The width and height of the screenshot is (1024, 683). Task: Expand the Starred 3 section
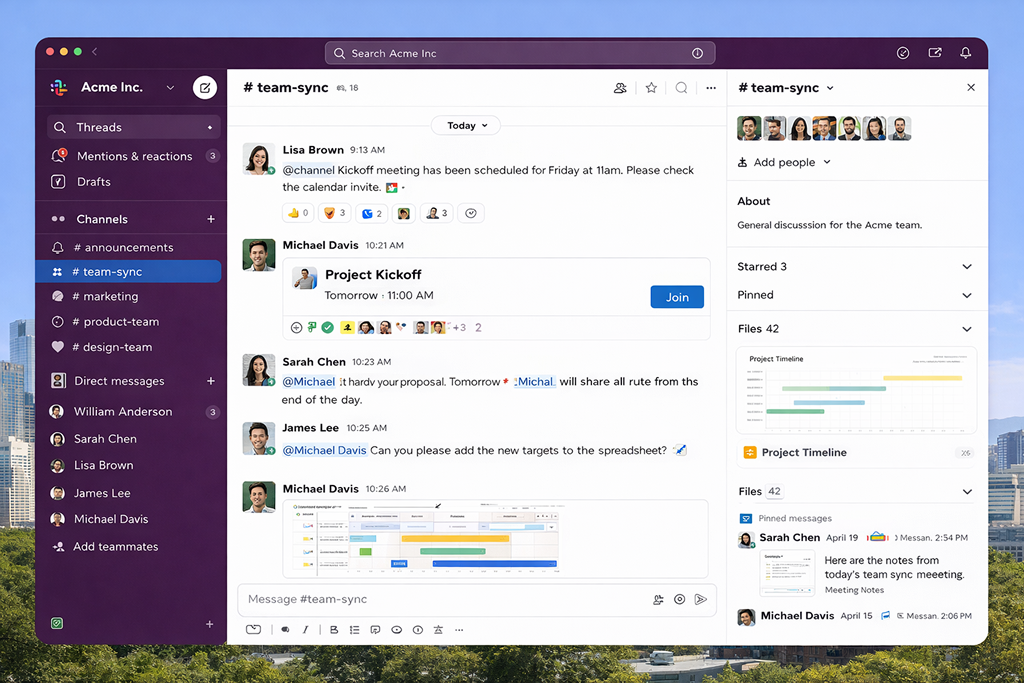[966, 267]
